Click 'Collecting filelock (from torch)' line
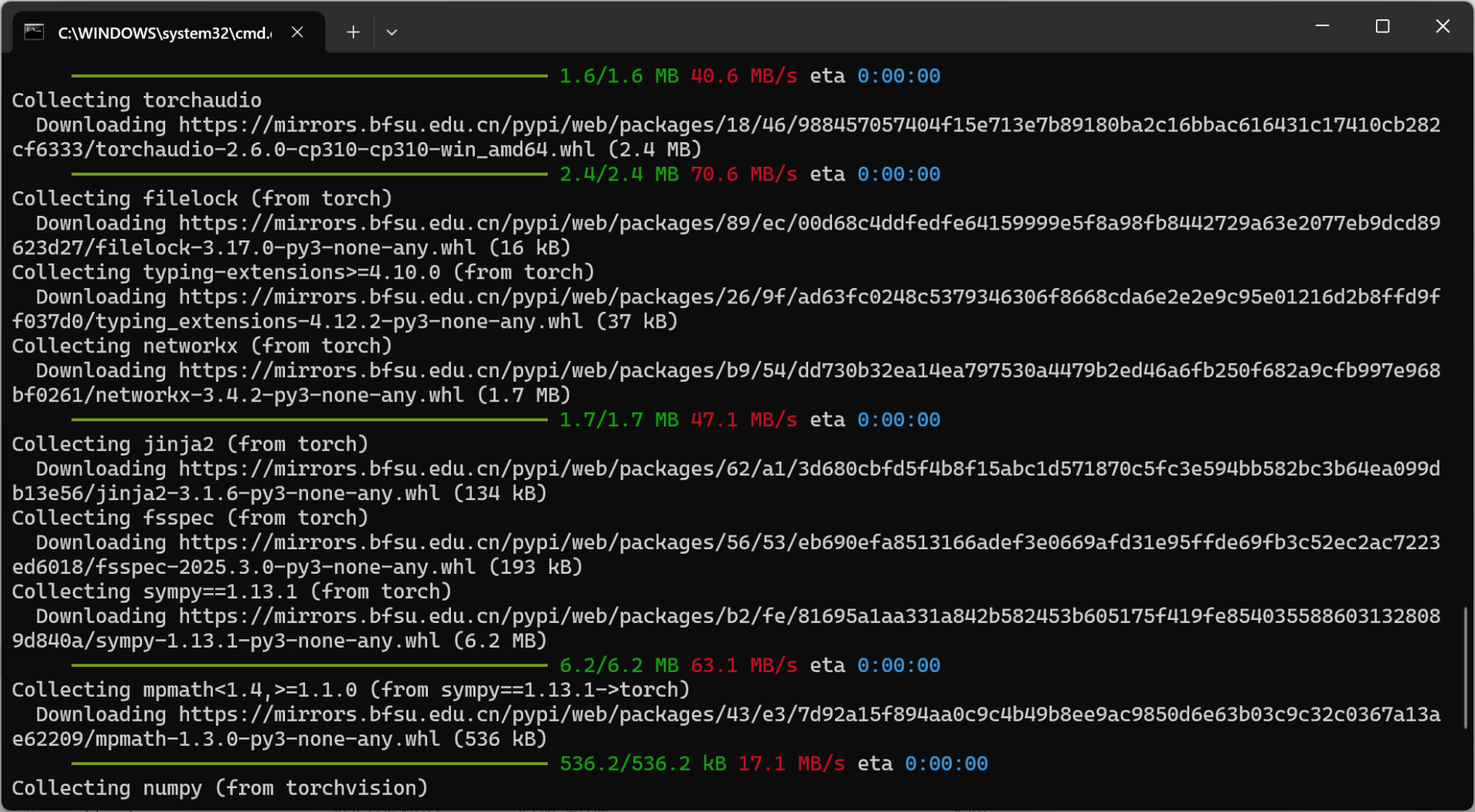Image resolution: width=1475 pixels, height=812 pixels. (202, 199)
